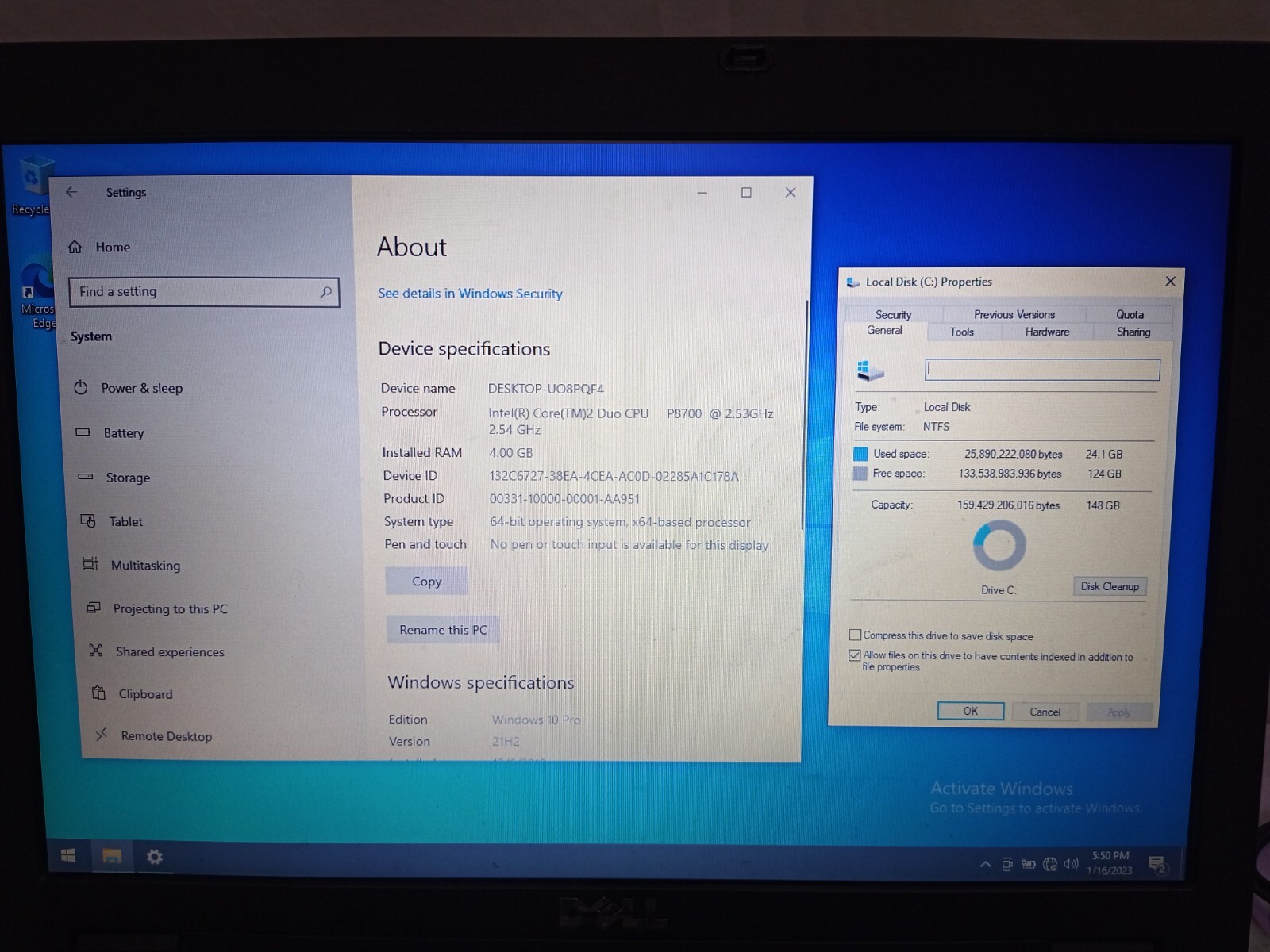Open Projecting to this PC settings

click(x=157, y=608)
